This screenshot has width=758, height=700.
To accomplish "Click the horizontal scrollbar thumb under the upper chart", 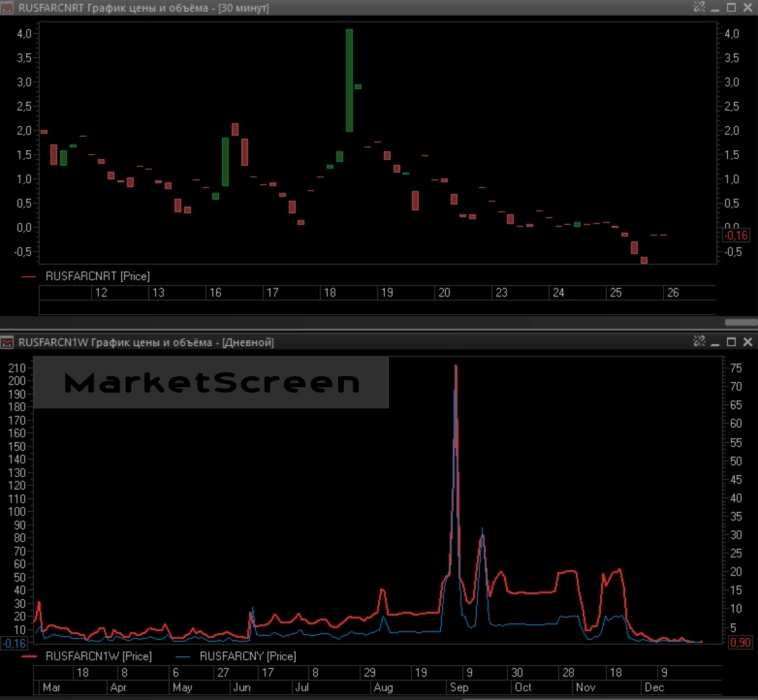I will point(741,322).
